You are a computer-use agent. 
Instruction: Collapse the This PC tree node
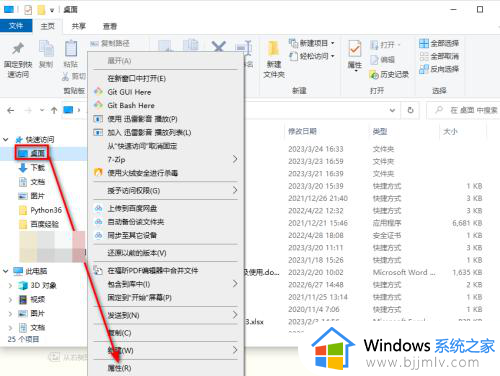pos(6,271)
